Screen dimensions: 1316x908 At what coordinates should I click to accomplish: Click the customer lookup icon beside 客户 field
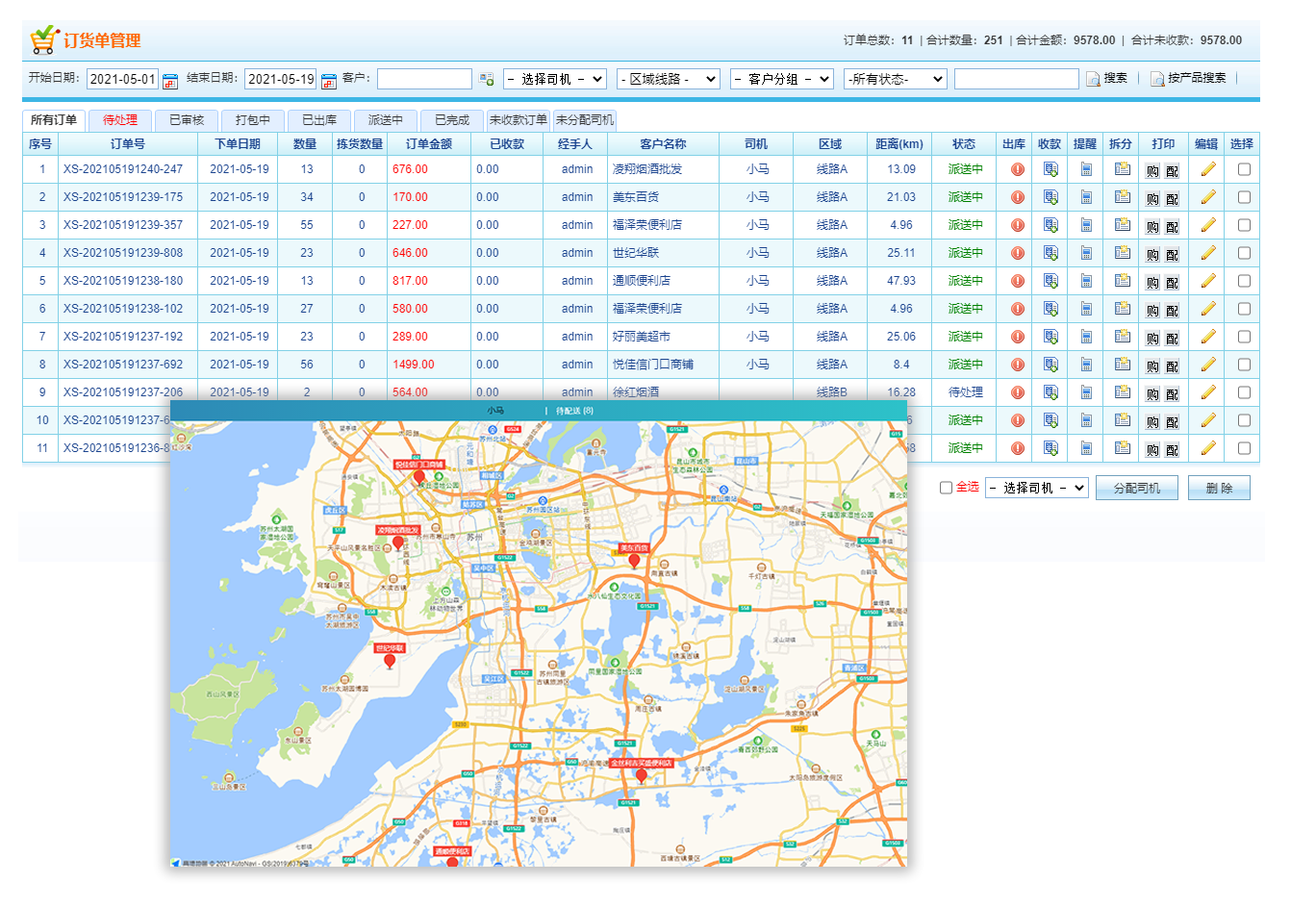point(487,79)
